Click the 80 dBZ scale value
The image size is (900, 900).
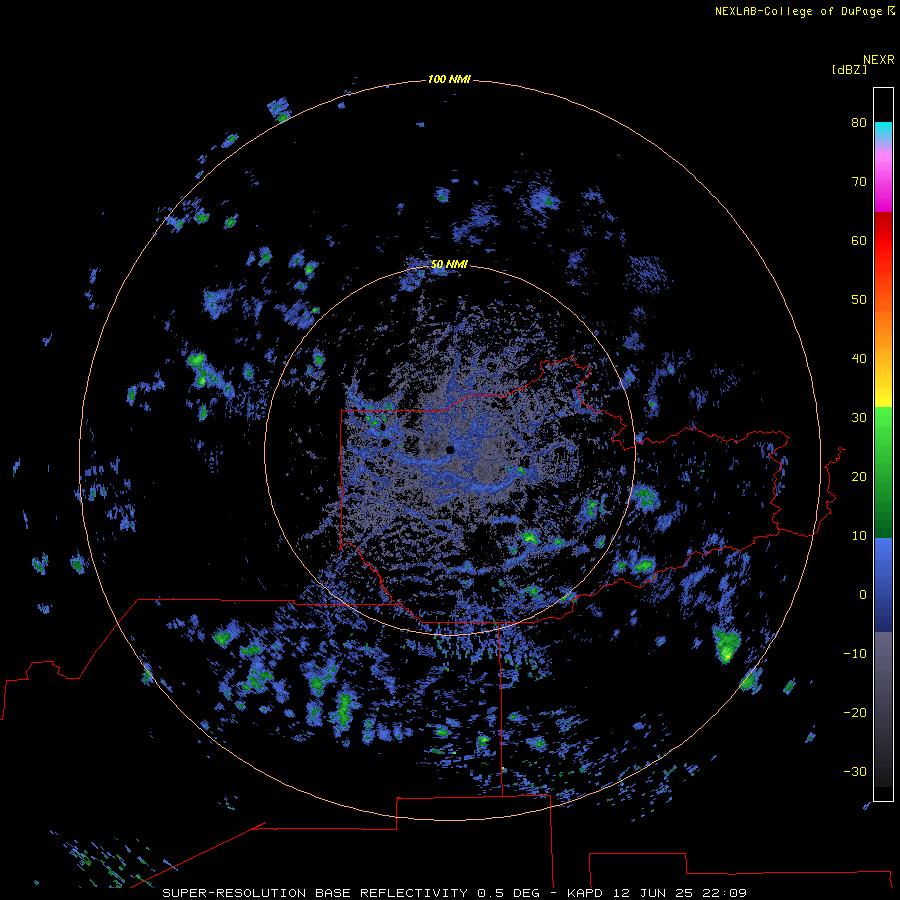click(x=859, y=123)
